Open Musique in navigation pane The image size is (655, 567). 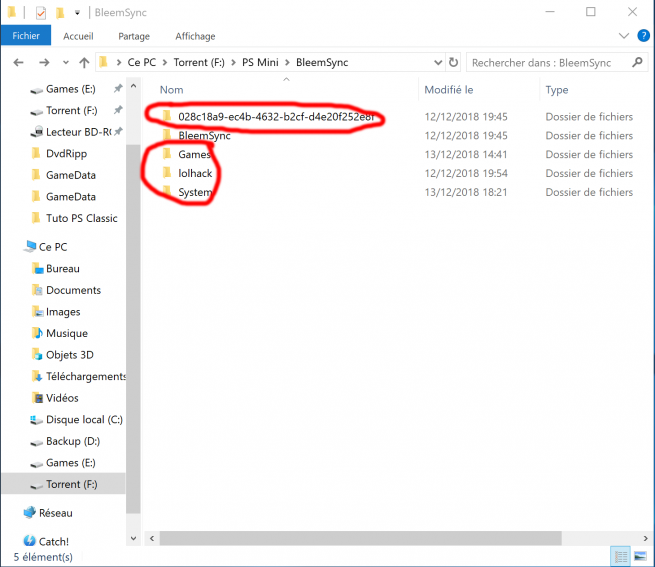pyautogui.click(x=67, y=333)
